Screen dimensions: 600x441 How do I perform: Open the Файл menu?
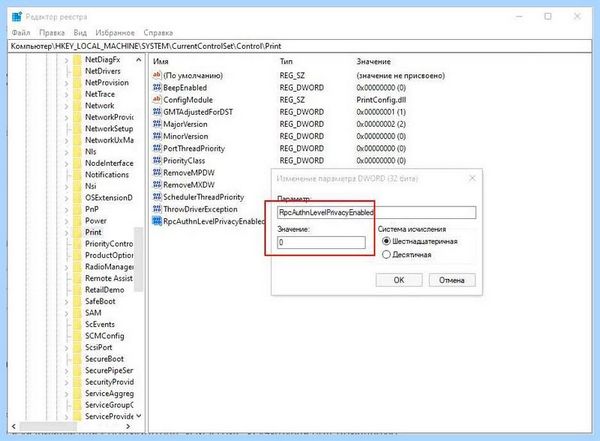tap(21, 33)
